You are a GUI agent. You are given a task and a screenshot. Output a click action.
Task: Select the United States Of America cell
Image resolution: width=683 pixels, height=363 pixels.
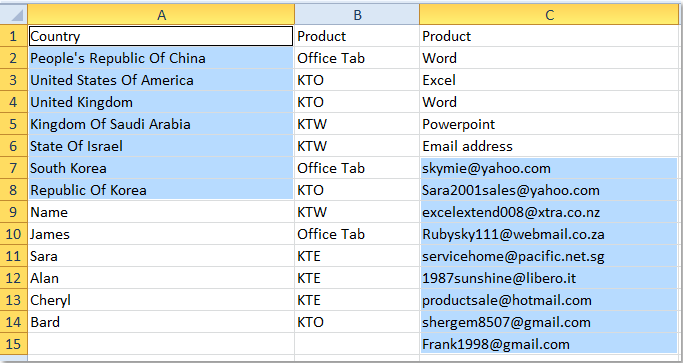point(161,80)
